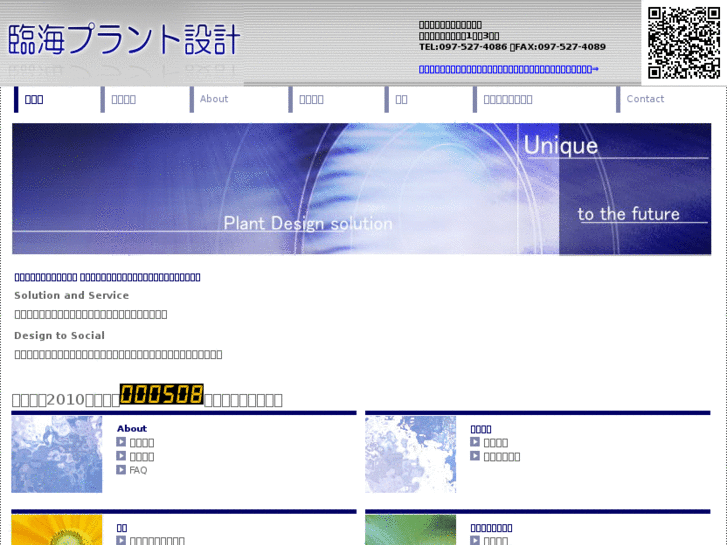Click the green leaf thumbnail

pos(410,530)
